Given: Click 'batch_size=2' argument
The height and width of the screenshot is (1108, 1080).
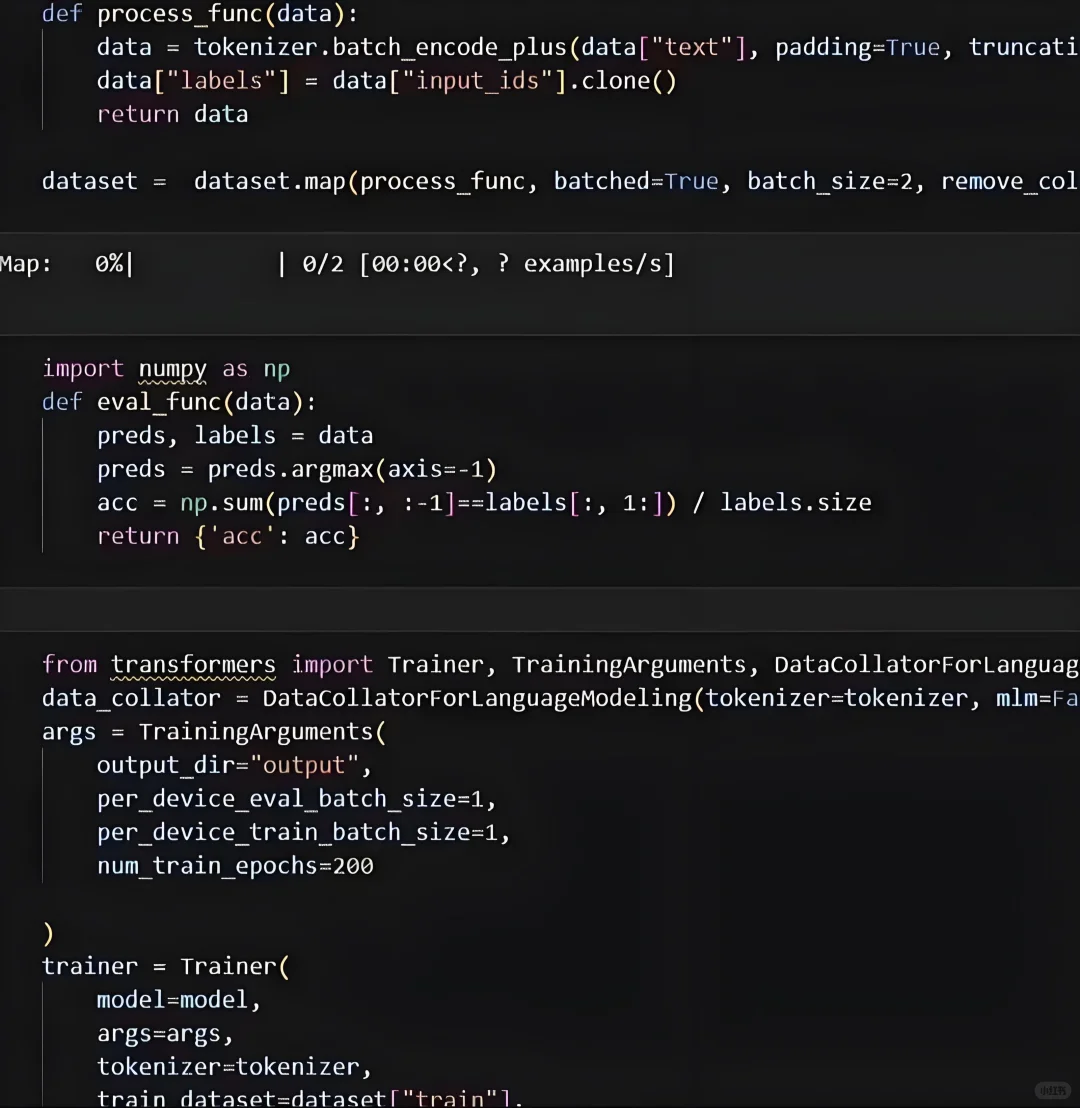Looking at the screenshot, I should (x=829, y=182).
